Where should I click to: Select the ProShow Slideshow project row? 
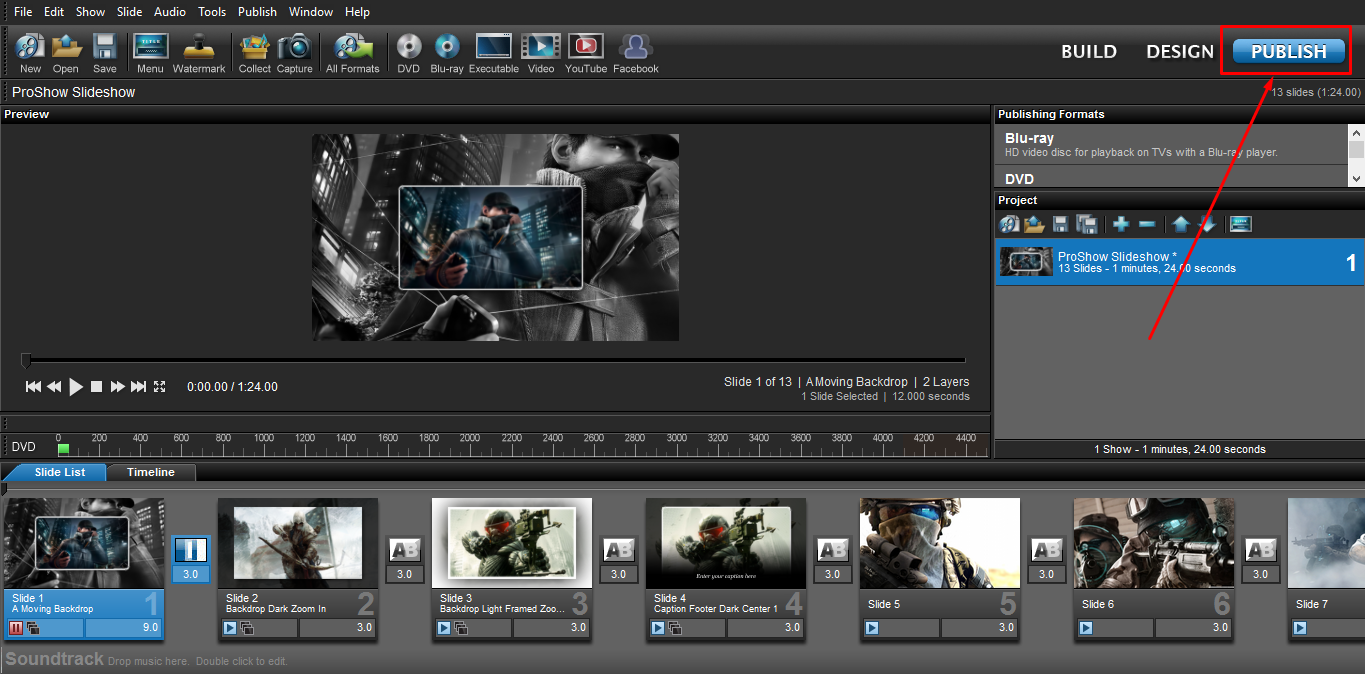[x=1179, y=262]
